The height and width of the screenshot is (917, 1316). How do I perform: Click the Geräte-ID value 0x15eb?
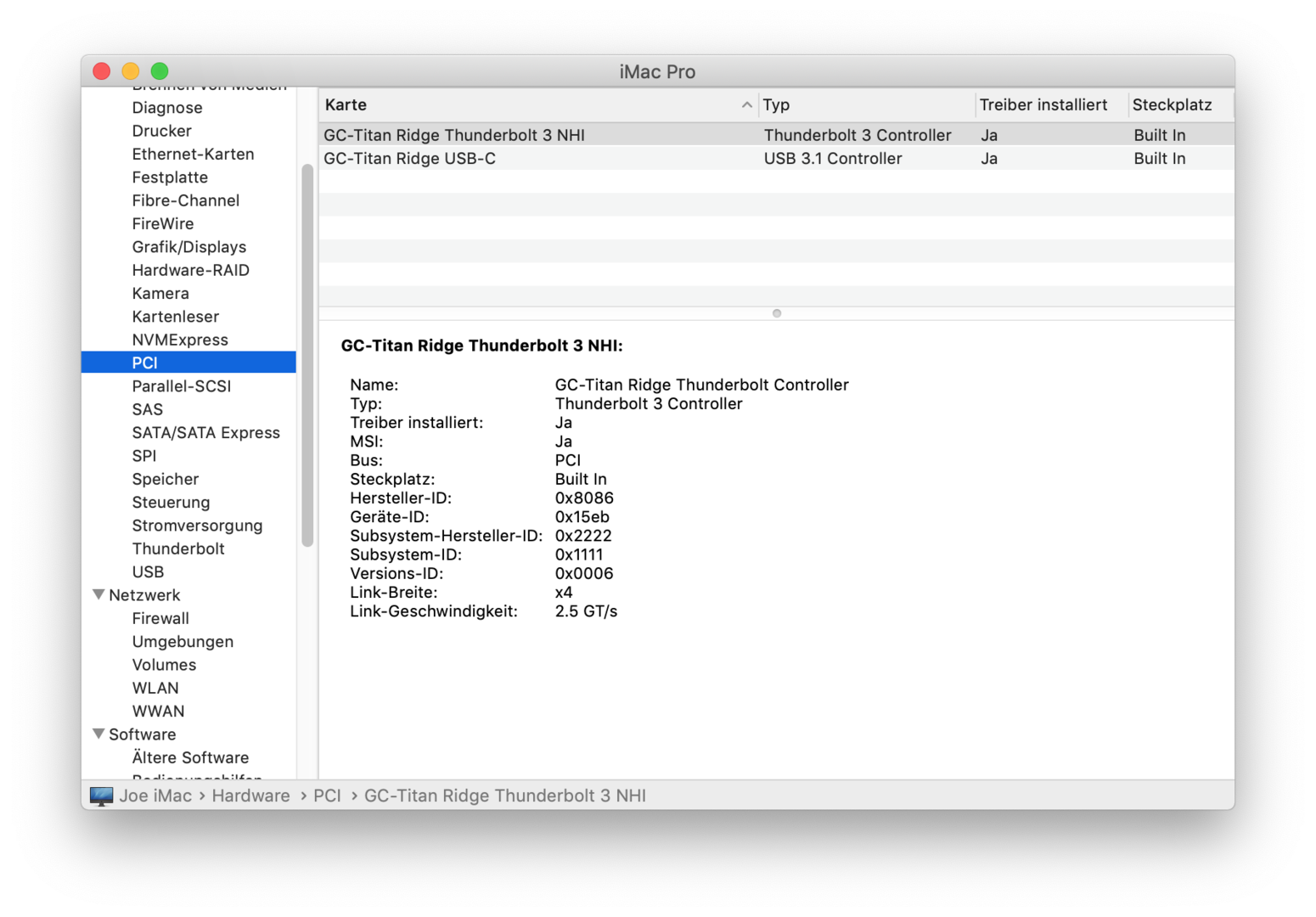coord(582,517)
